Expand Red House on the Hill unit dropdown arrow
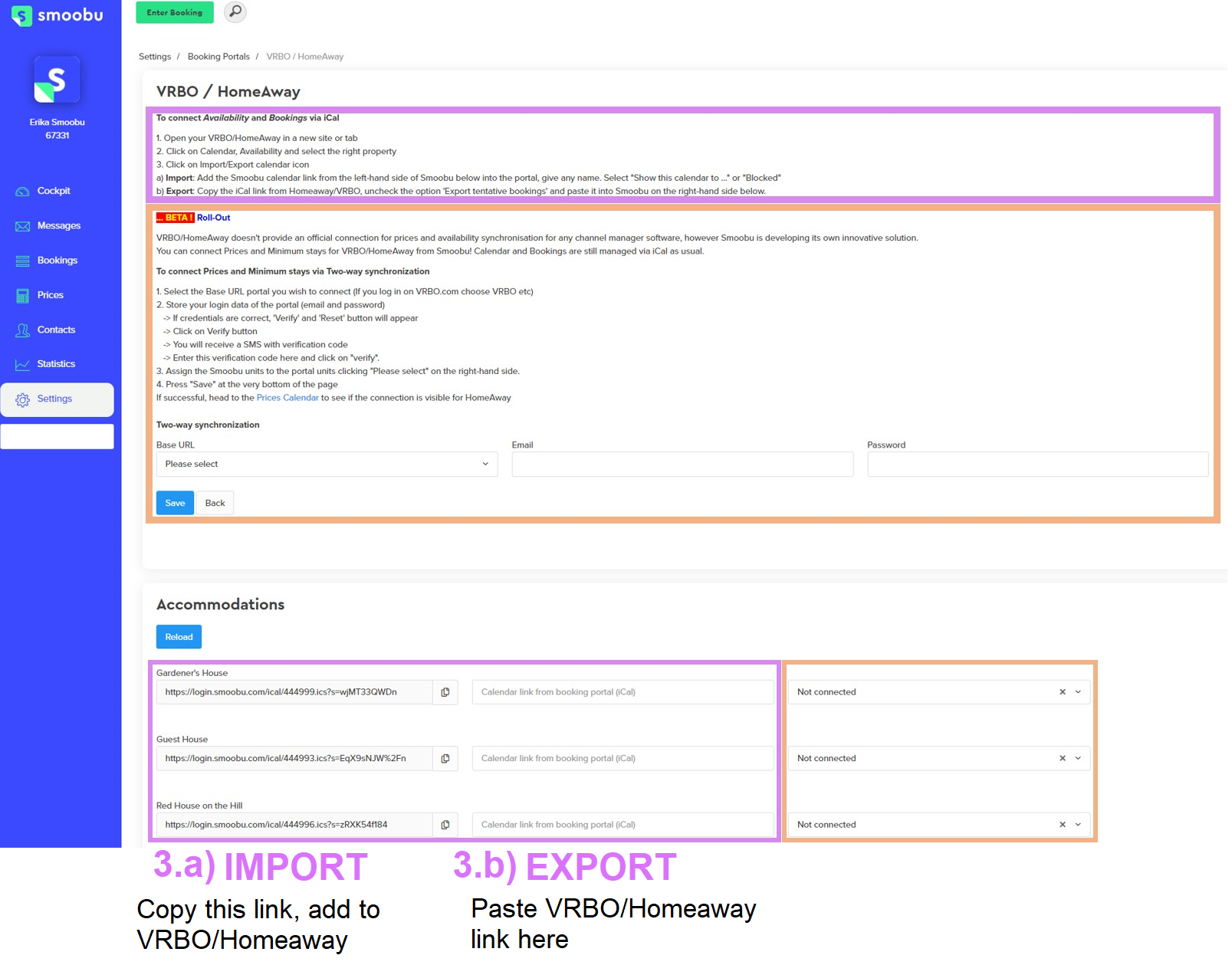This screenshot has height=965, width=1232. click(1079, 826)
